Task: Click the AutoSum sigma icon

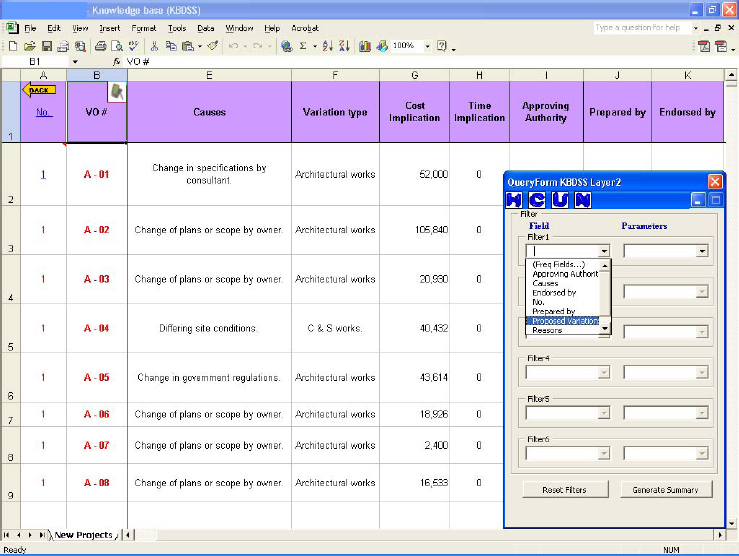Action: 303,46
